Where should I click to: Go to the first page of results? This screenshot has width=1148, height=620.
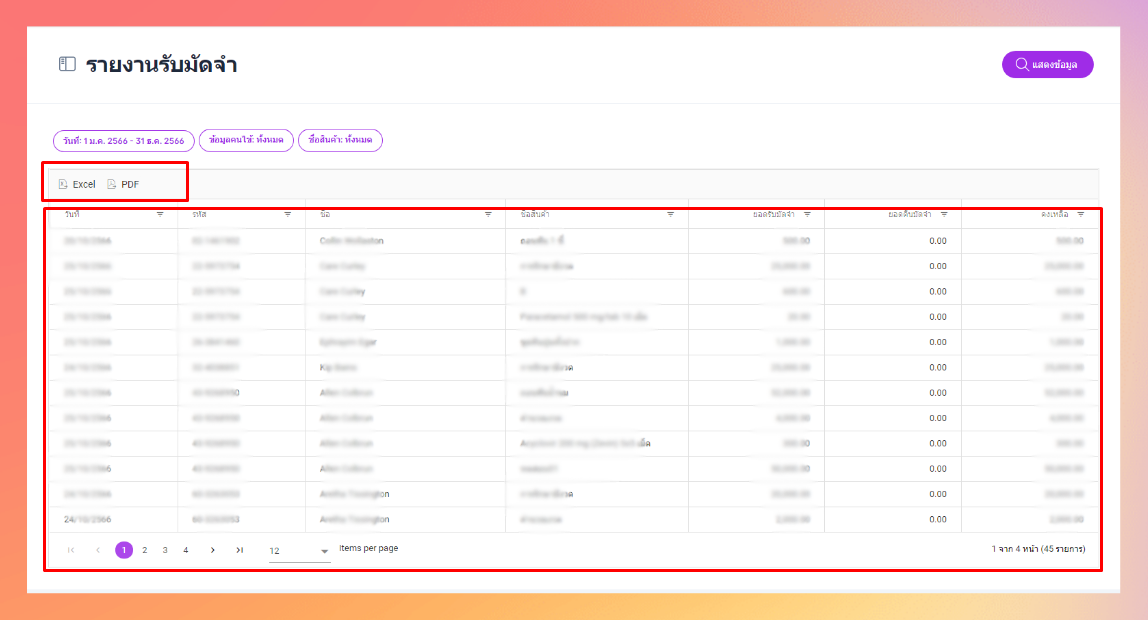tap(71, 550)
